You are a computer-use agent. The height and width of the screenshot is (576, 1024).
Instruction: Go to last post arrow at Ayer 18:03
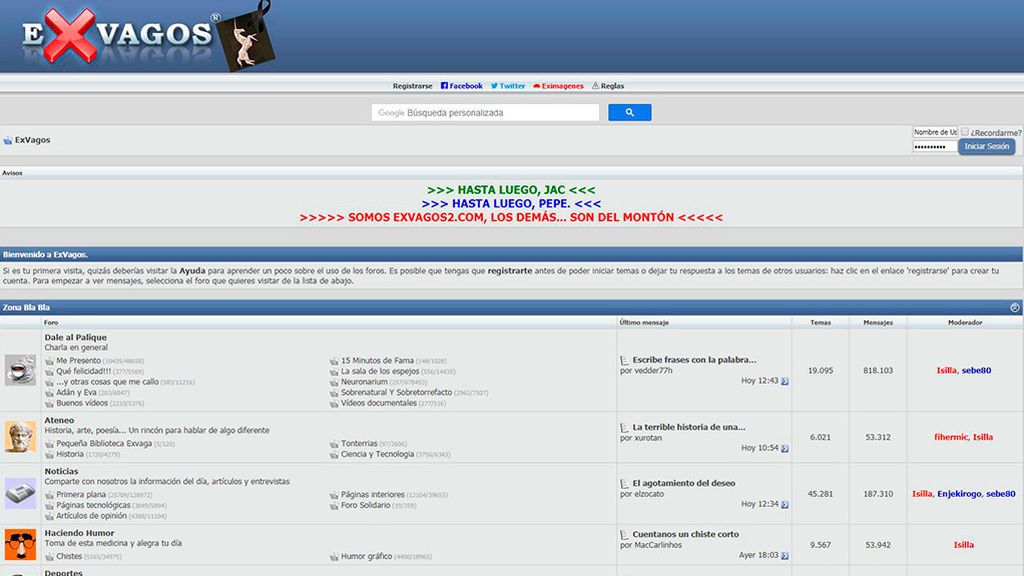(x=785, y=556)
